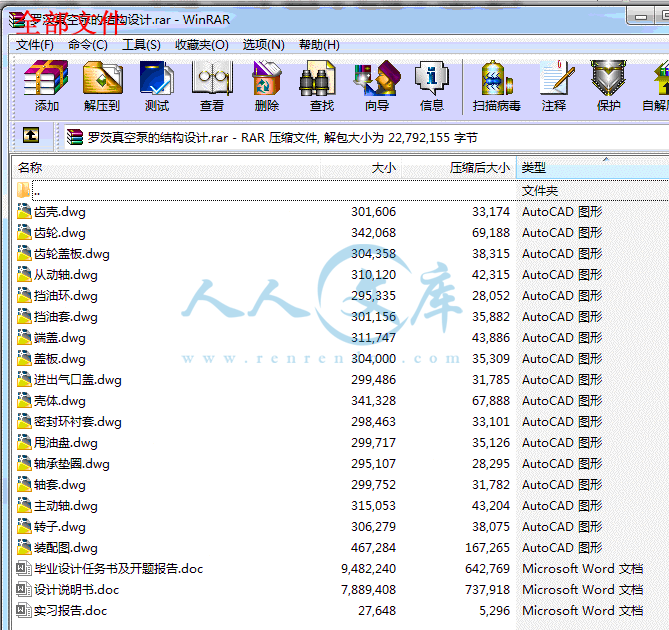Screen dimensions: 669x630
Task: Click the up-one-level arrow button
Action: [31, 136]
